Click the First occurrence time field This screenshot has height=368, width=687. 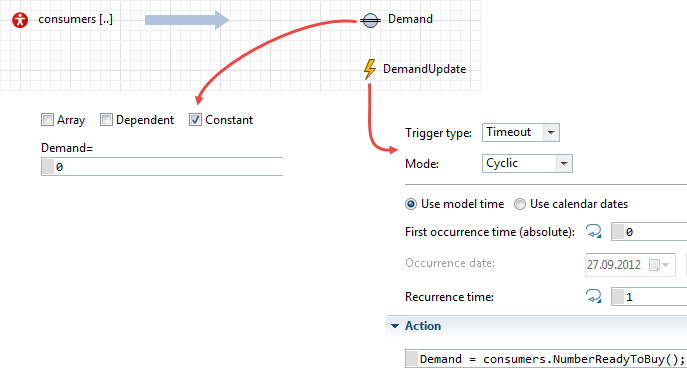pos(649,232)
